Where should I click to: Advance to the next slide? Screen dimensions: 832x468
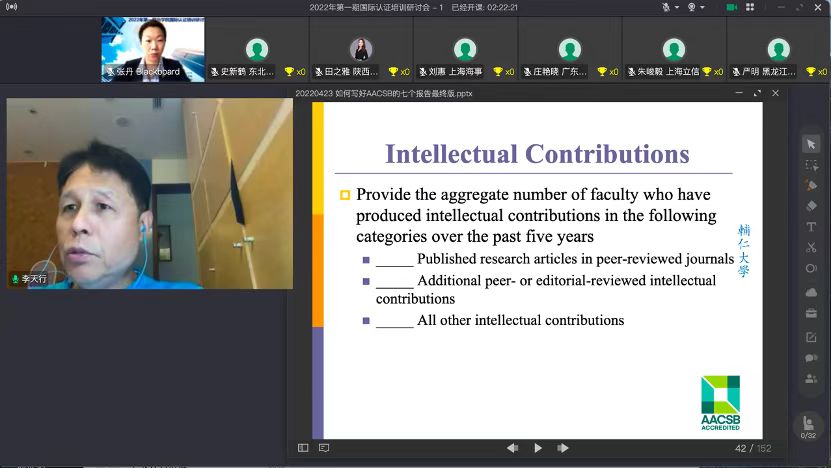[x=565, y=448]
